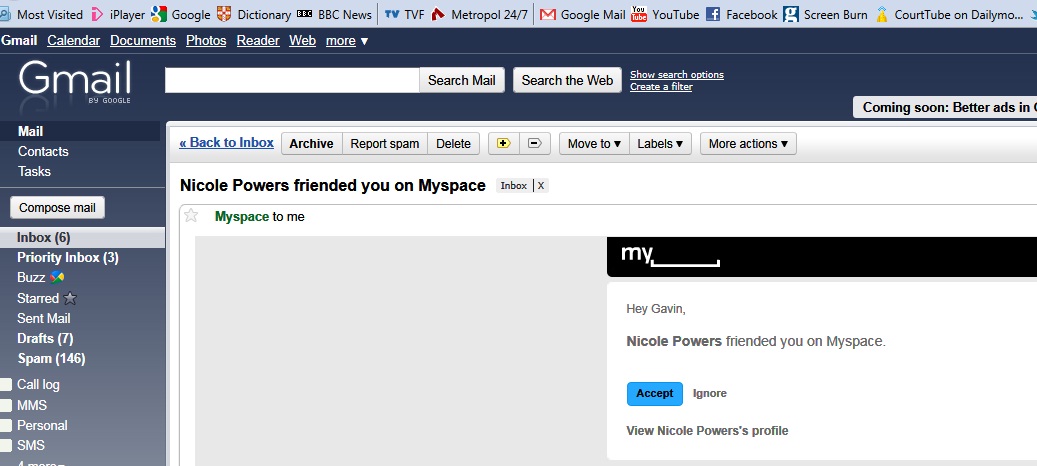View Nicole Powers's profile link
The height and width of the screenshot is (466, 1037).
707,431
